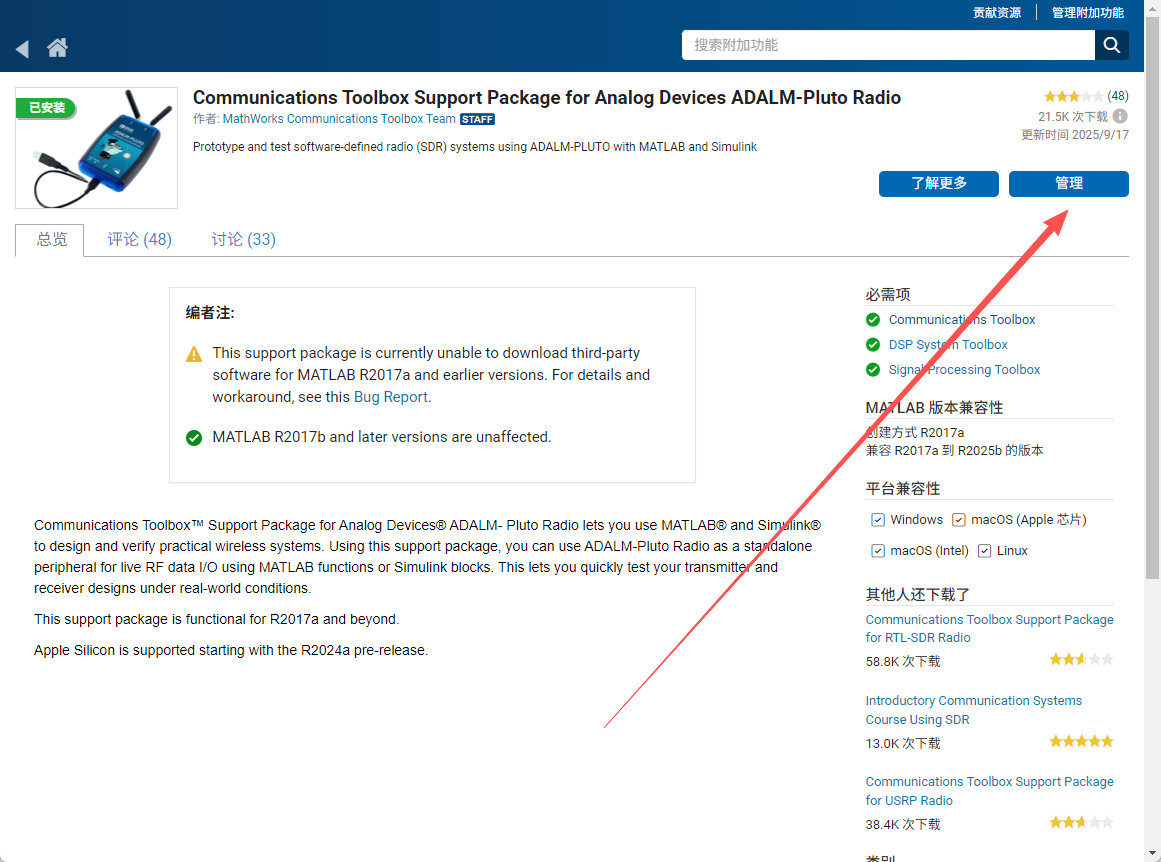Click the 已安装 installed badge
The image size is (1161, 862).
pyautogui.click(x=46, y=107)
